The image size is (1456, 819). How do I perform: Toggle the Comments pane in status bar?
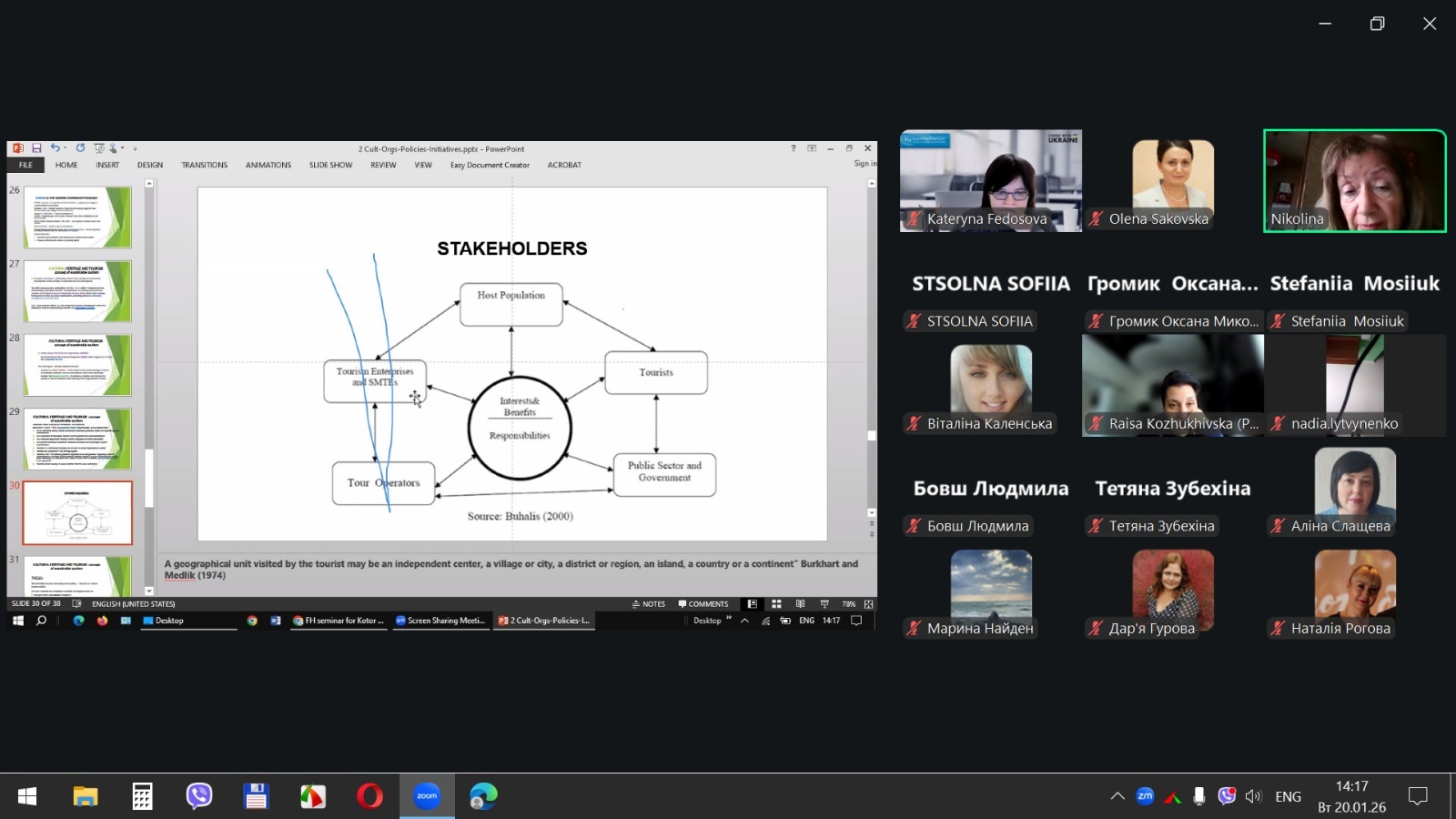703,604
